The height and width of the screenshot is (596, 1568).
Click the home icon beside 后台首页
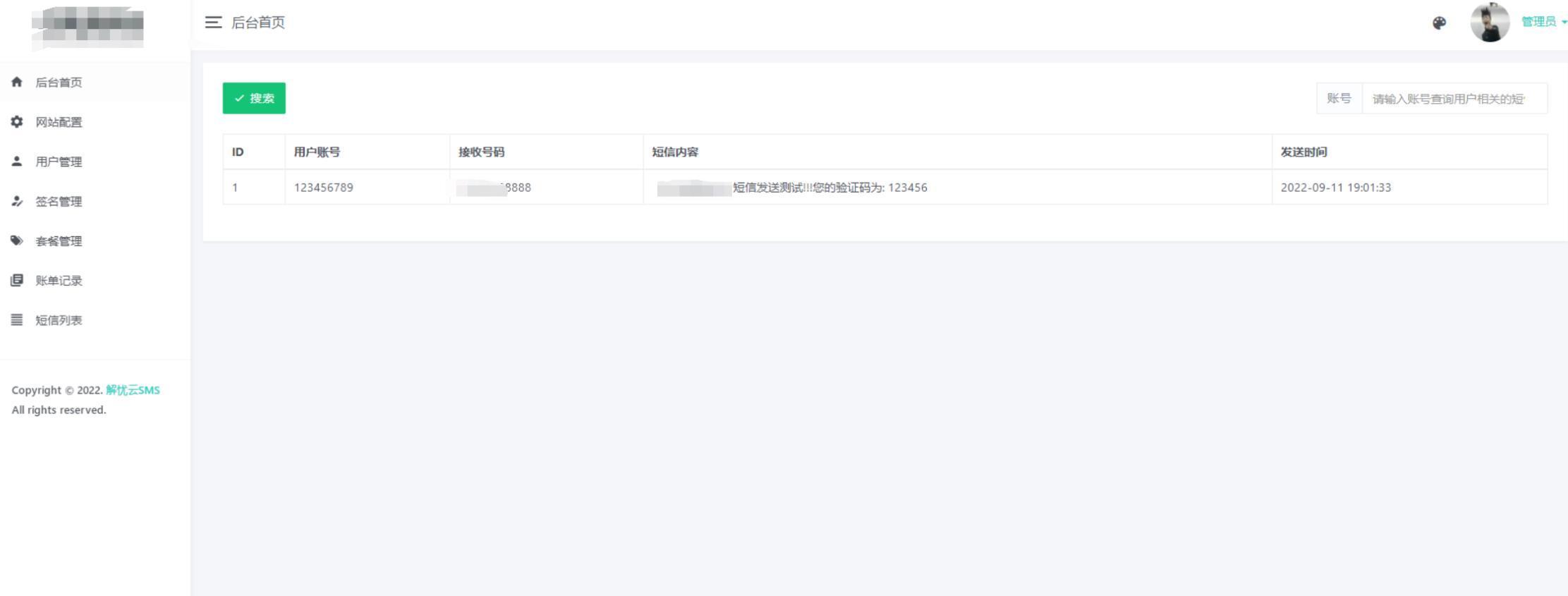pyautogui.click(x=17, y=82)
